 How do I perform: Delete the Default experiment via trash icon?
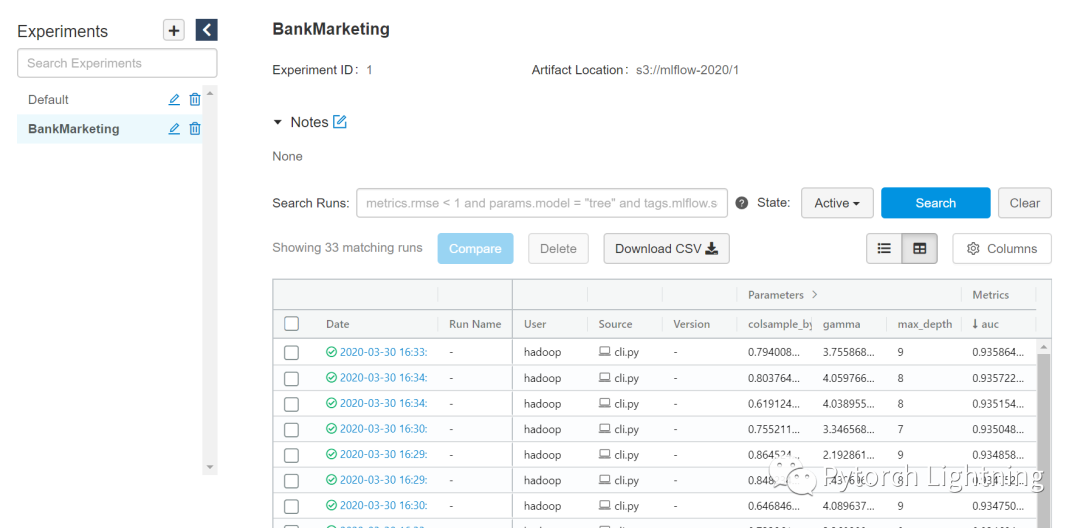tap(195, 100)
